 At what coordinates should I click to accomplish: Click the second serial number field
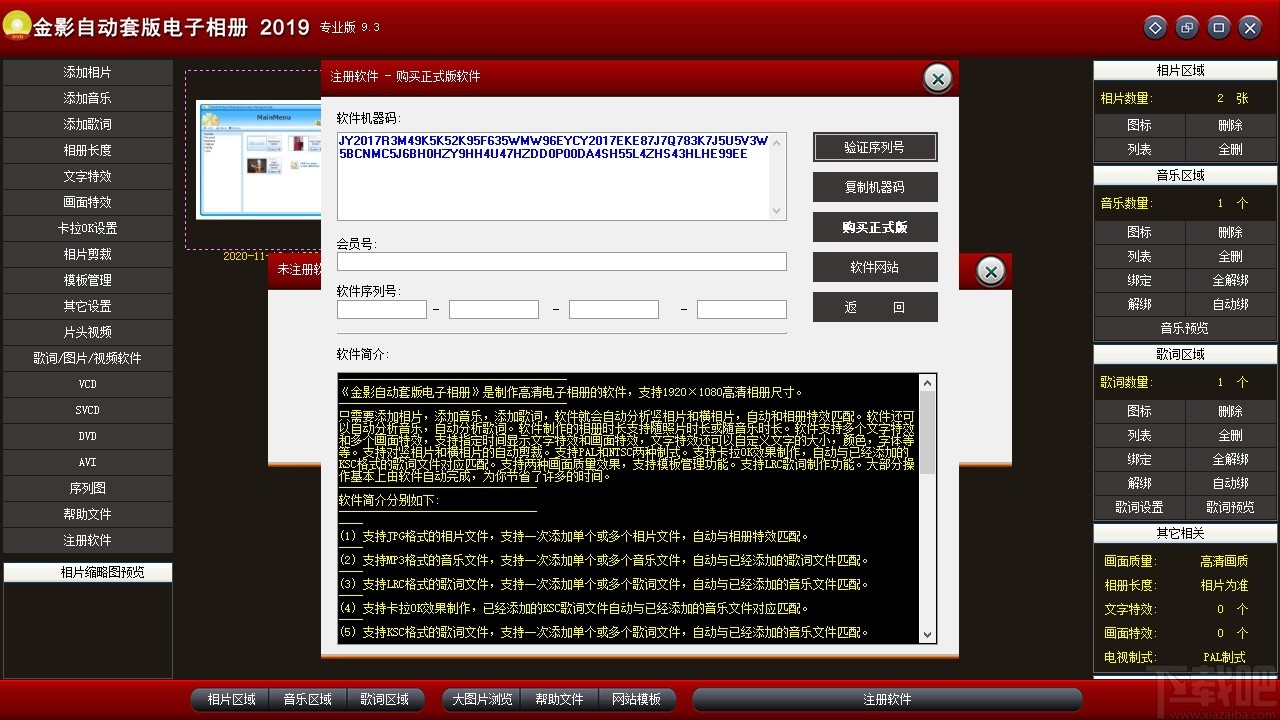tap(494, 310)
